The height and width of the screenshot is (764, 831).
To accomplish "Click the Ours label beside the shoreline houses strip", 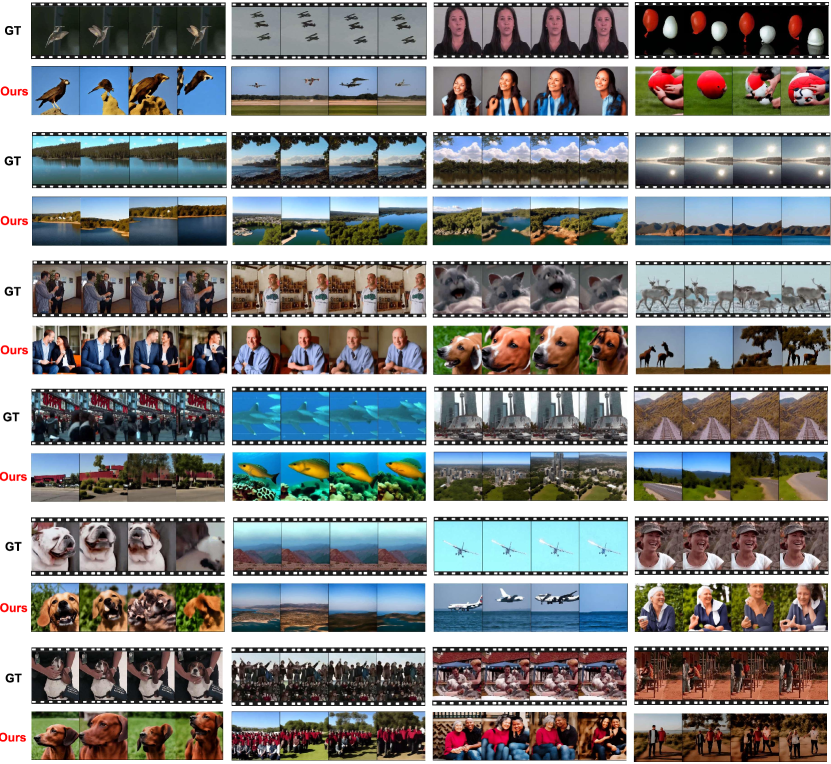I will coord(14,221).
